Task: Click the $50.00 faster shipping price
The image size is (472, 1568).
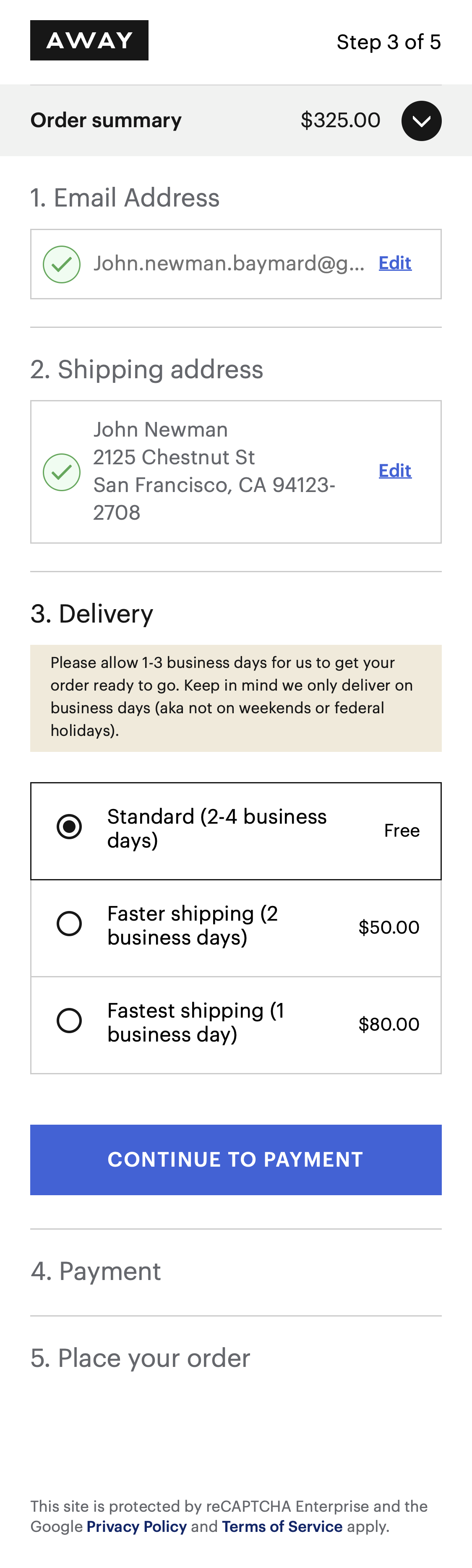Action: [x=389, y=927]
